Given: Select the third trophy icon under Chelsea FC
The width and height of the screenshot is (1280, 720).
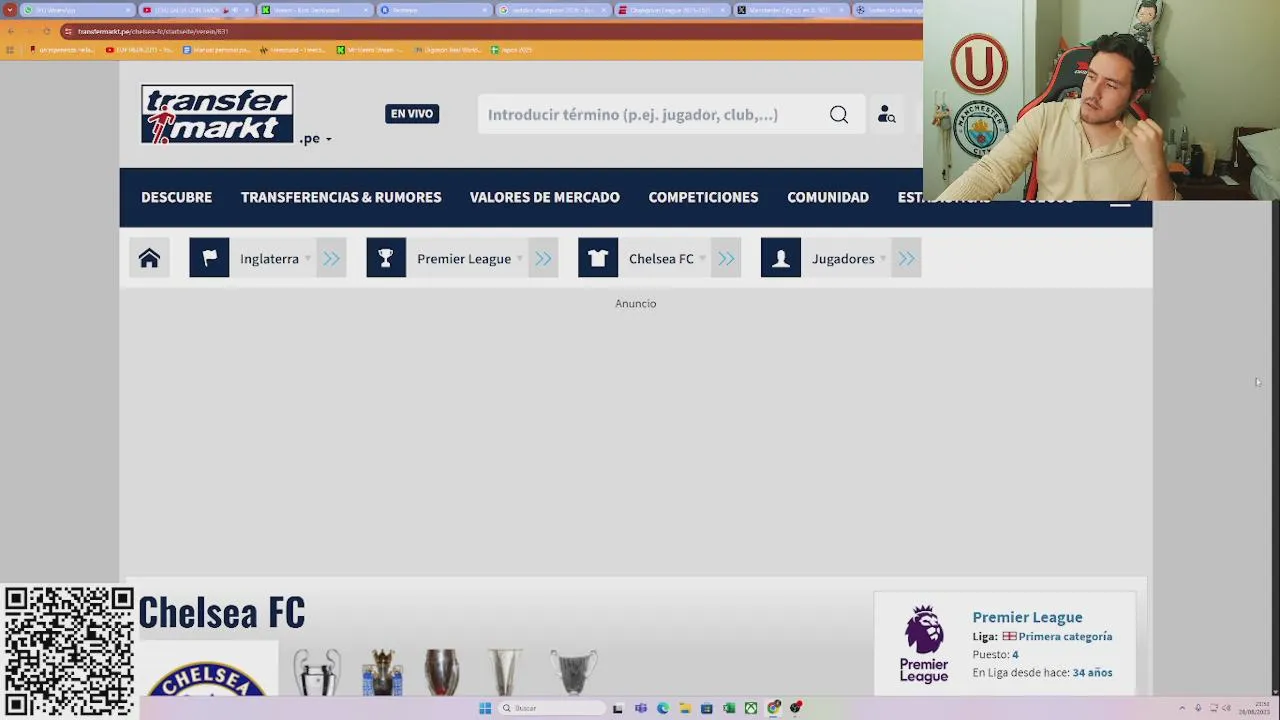Looking at the screenshot, I should click(441, 671).
